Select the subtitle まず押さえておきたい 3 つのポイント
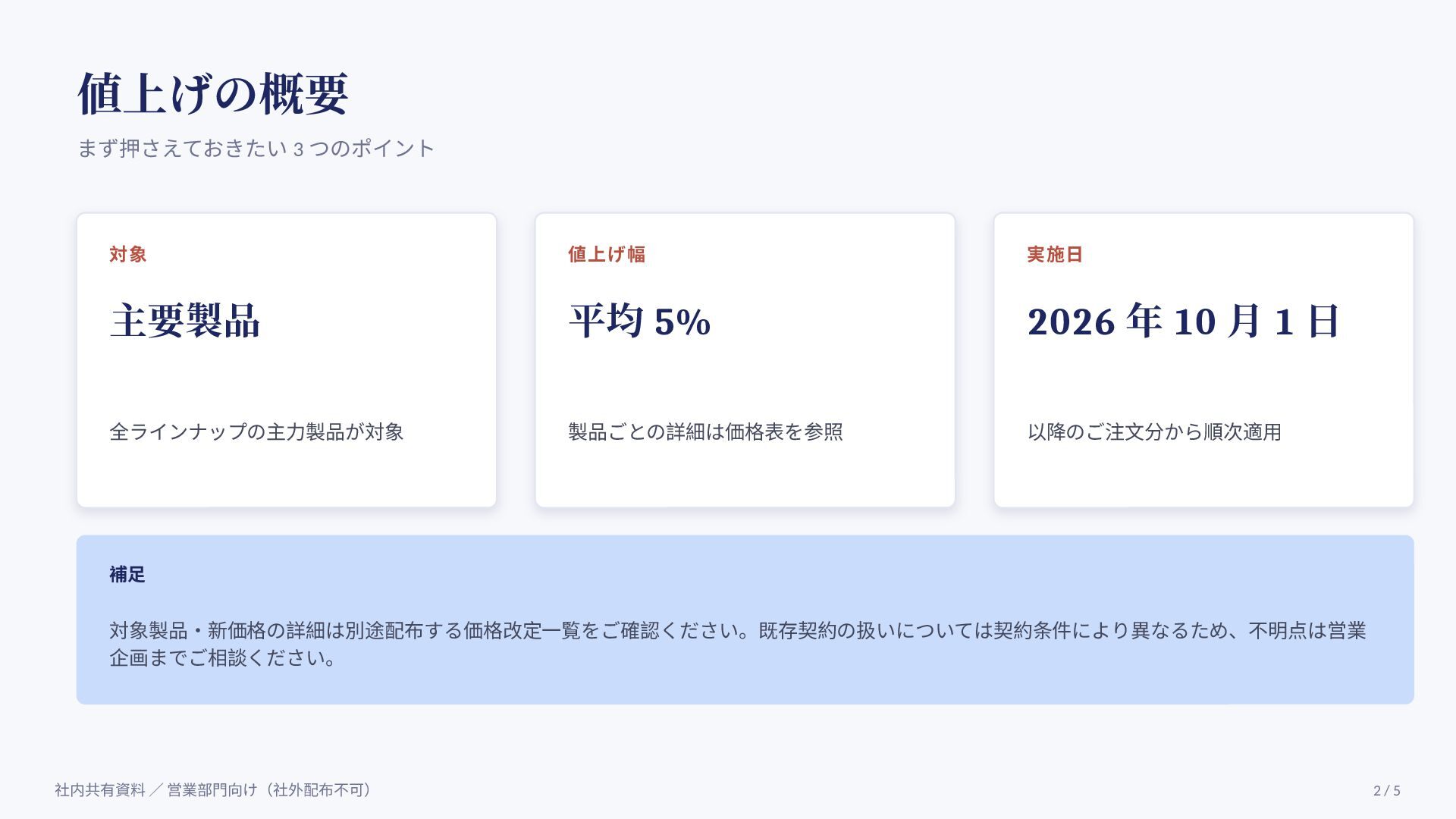This screenshot has width=1456, height=819. tap(256, 148)
